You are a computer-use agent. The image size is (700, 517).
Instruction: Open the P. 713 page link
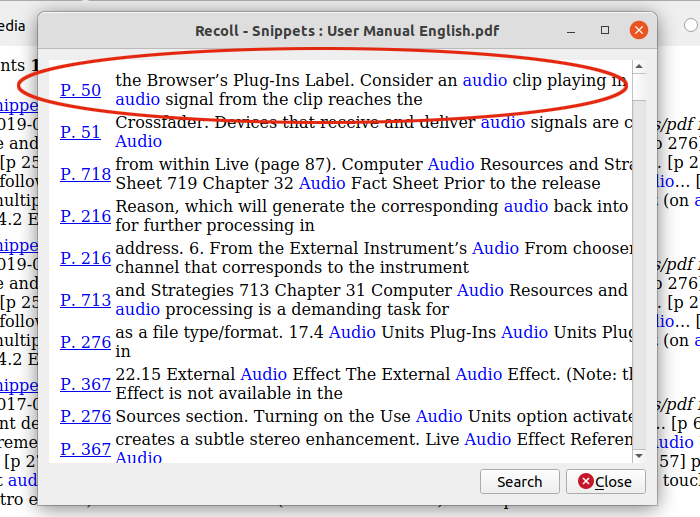point(85,300)
